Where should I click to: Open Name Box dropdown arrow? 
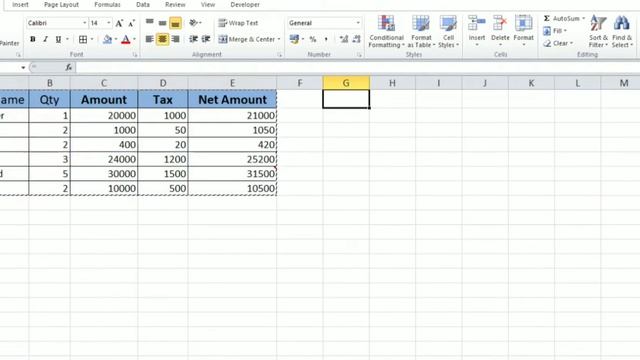23,67
